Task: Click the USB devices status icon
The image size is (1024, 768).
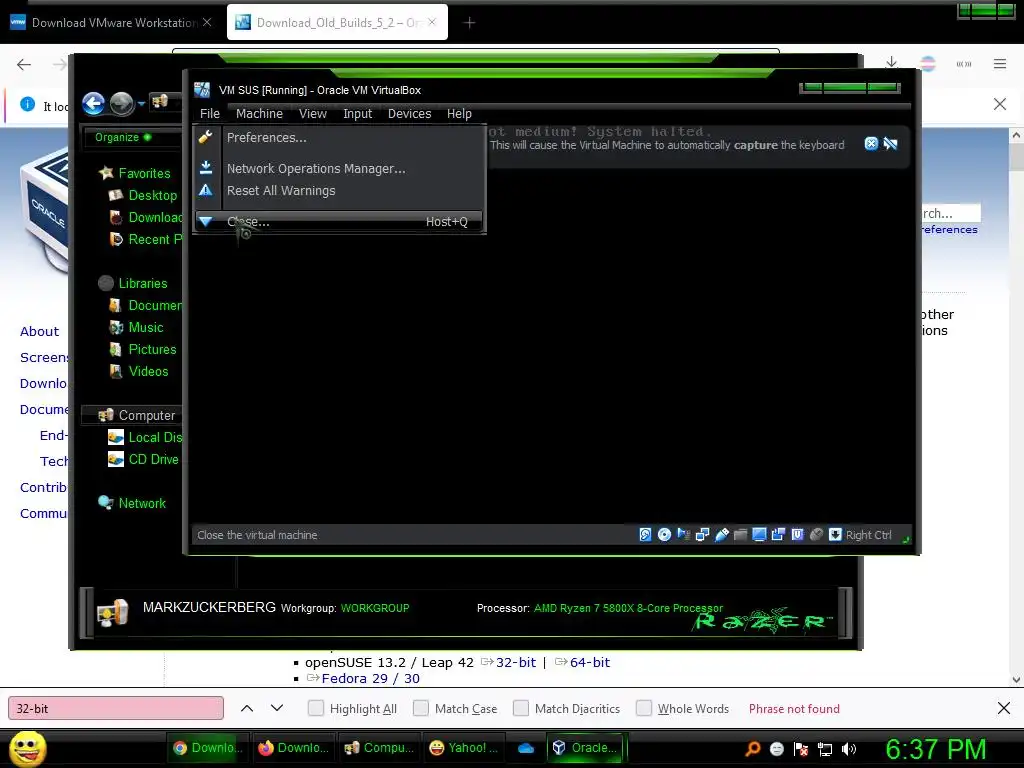Action: (721, 535)
